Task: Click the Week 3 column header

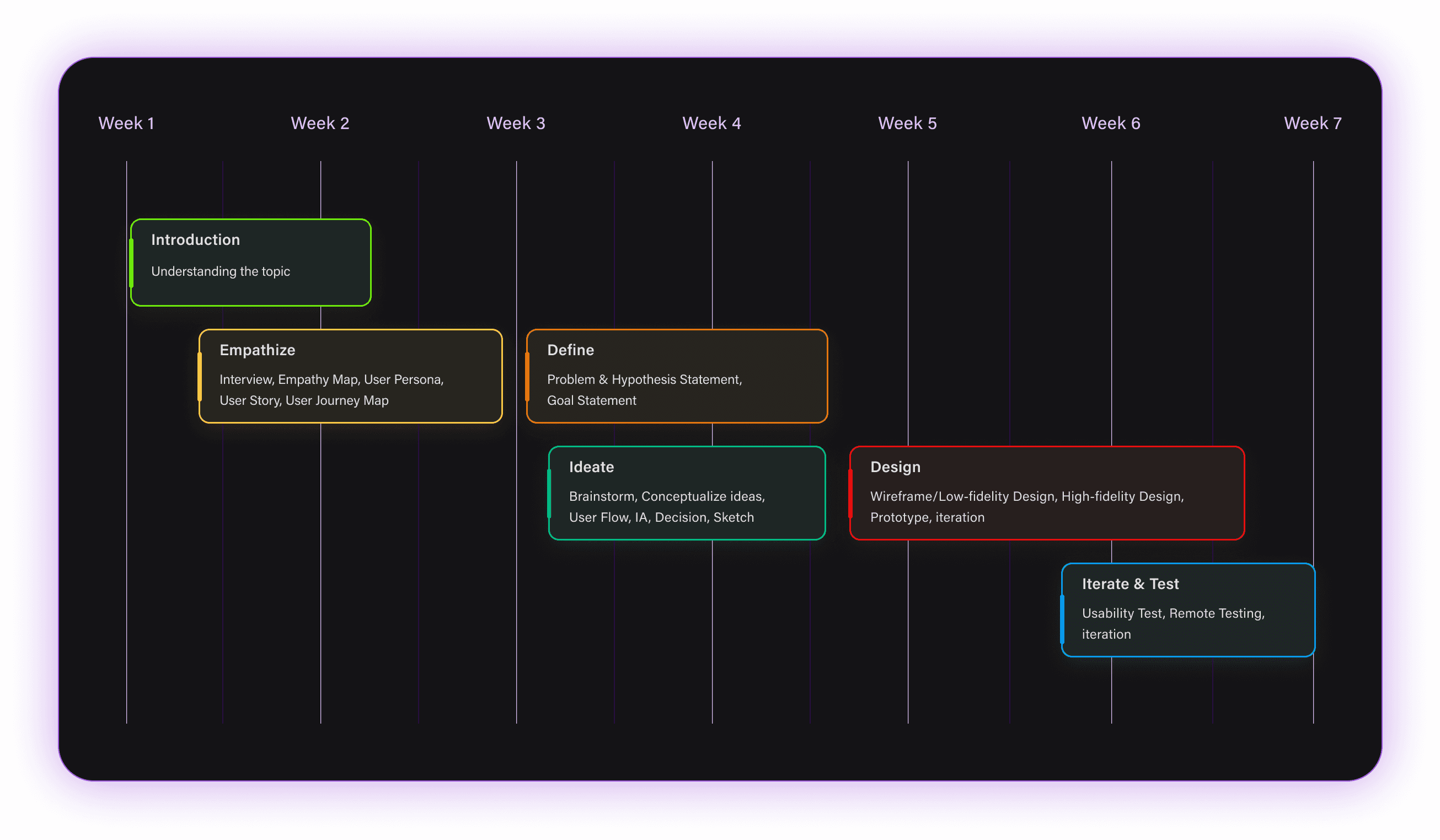Action: (516, 123)
